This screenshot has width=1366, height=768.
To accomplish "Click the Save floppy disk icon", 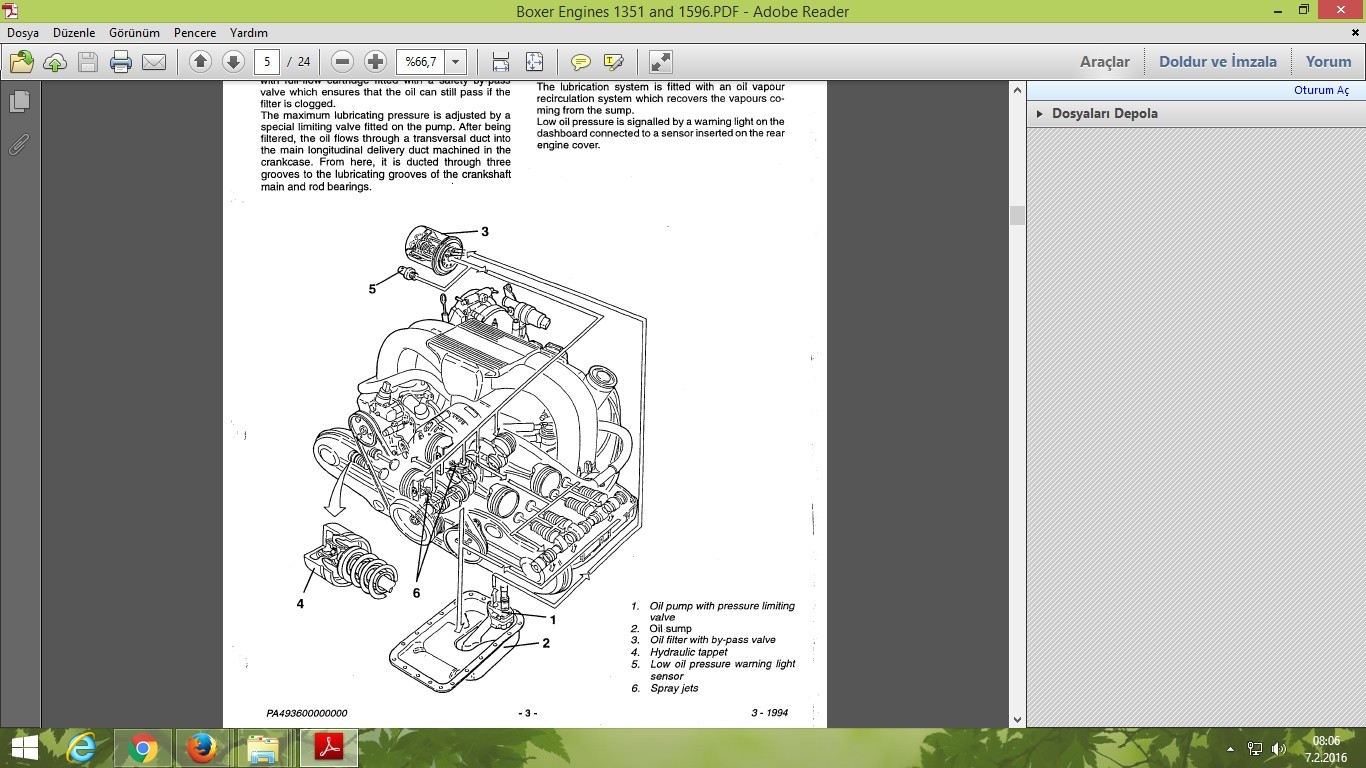I will [88, 62].
